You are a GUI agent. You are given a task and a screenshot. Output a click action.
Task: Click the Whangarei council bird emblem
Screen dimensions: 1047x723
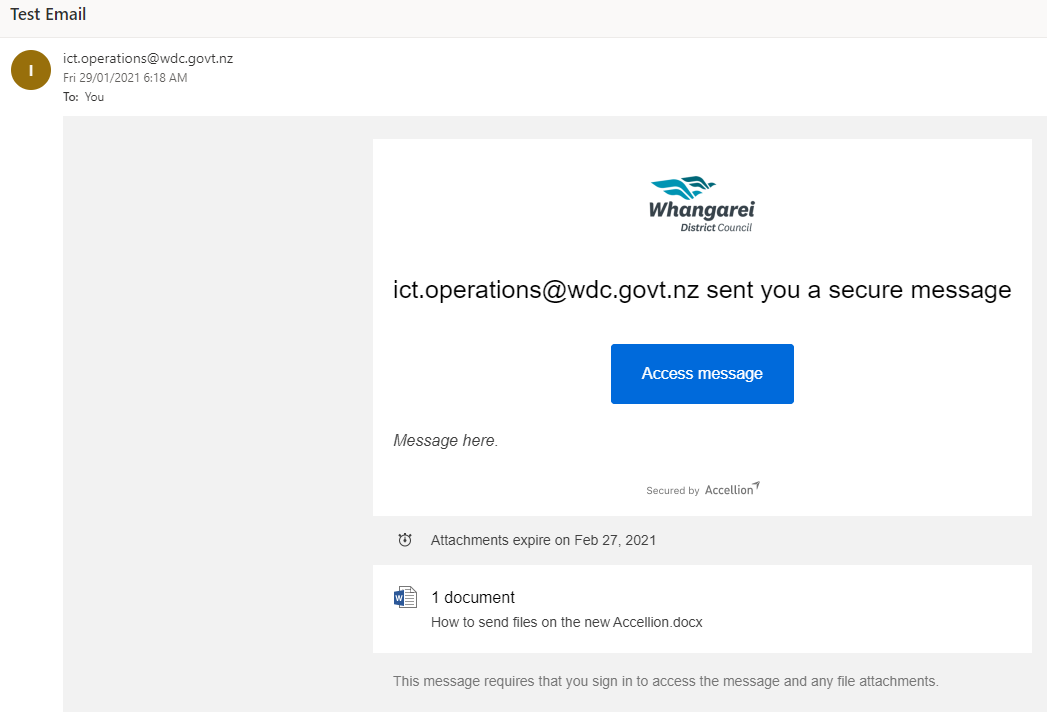[684, 187]
